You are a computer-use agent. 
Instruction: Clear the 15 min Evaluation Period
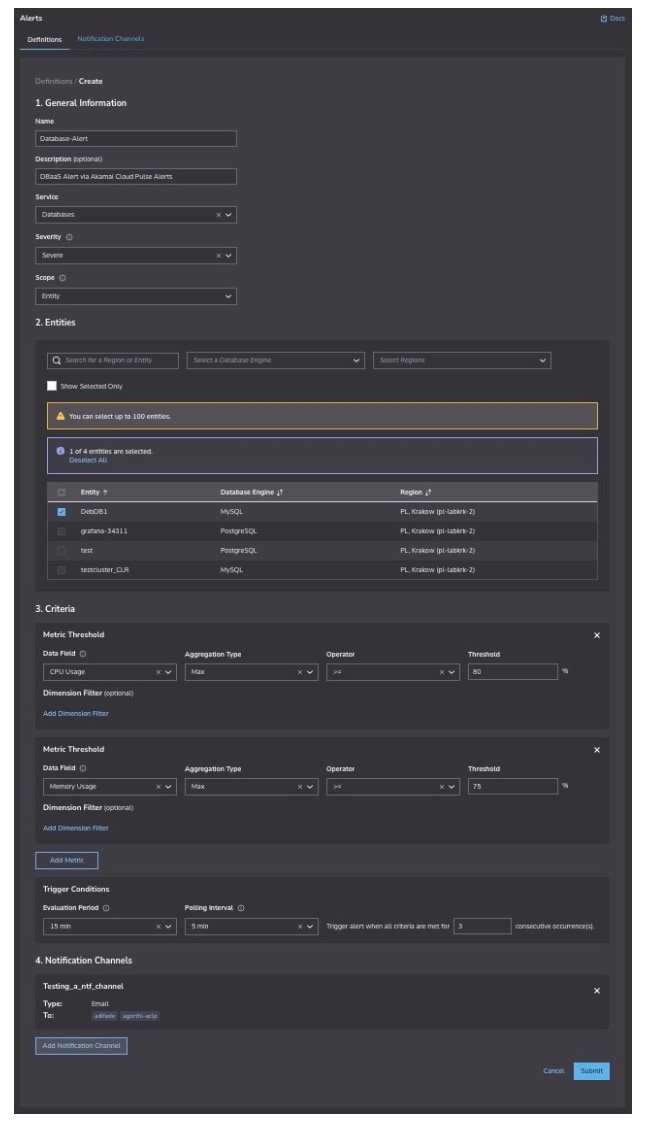(158, 927)
